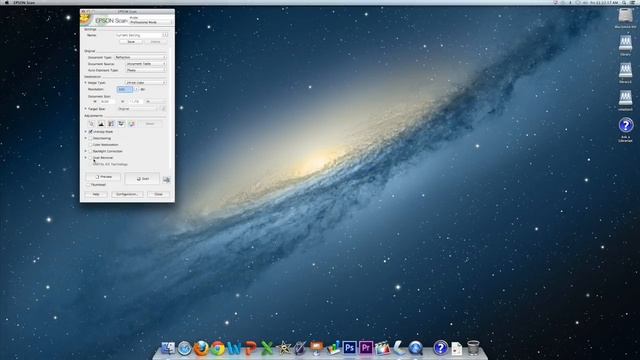The width and height of the screenshot is (640, 360).
Task: Open the Image Adjustment icon
Action: coord(121,124)
